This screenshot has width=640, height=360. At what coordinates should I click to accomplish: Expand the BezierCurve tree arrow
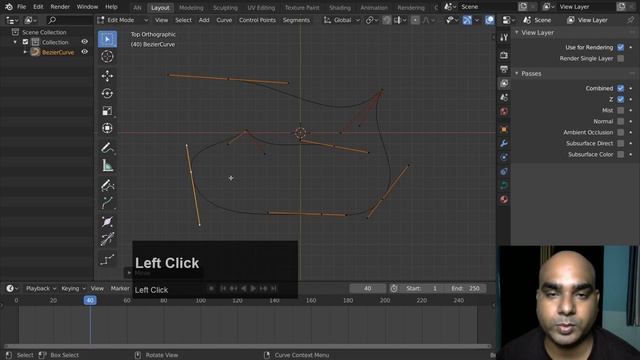click(25, 52)
